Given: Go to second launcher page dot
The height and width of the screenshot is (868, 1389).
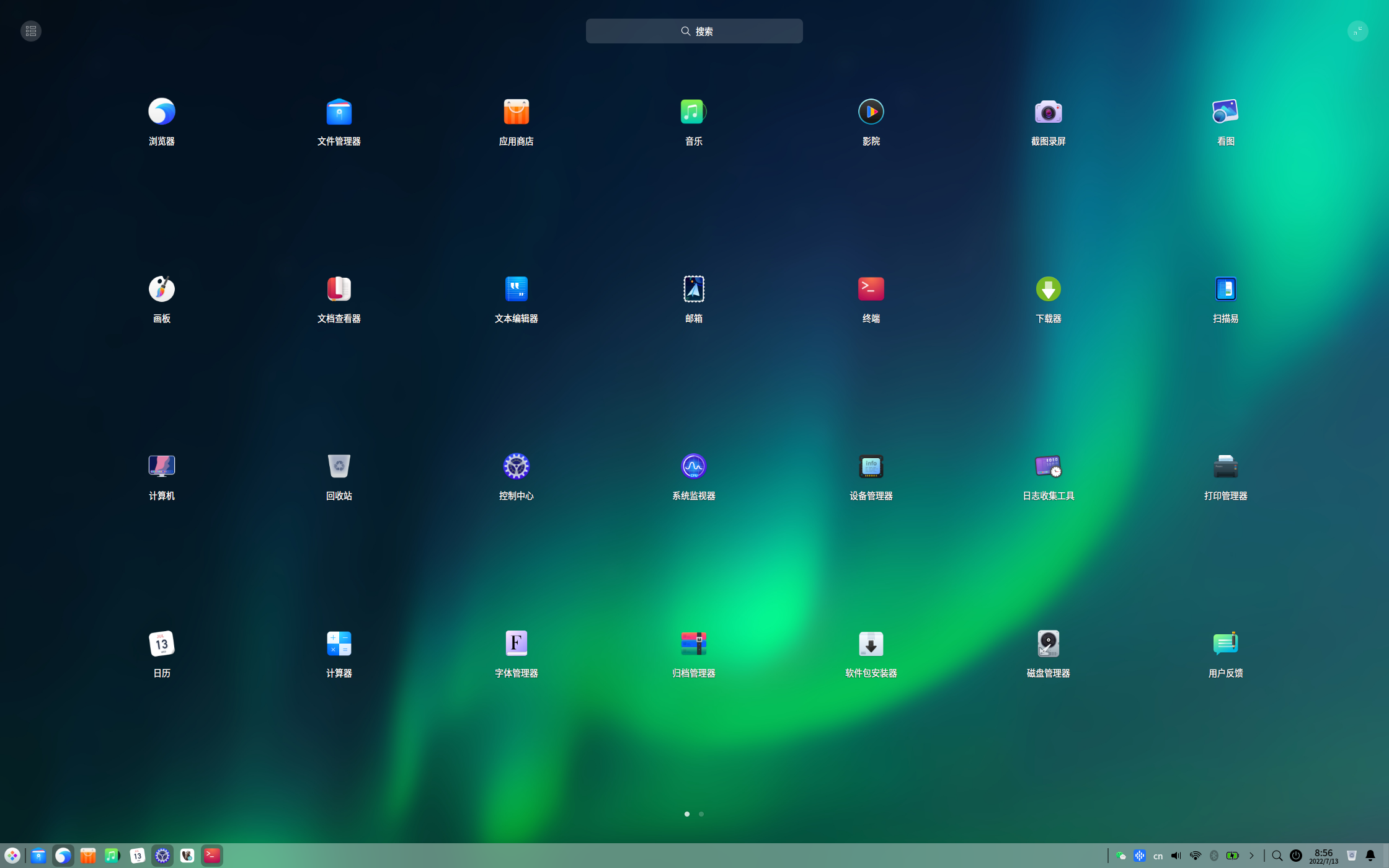Looking at the screenshot, I should click(x=701, y=814).
